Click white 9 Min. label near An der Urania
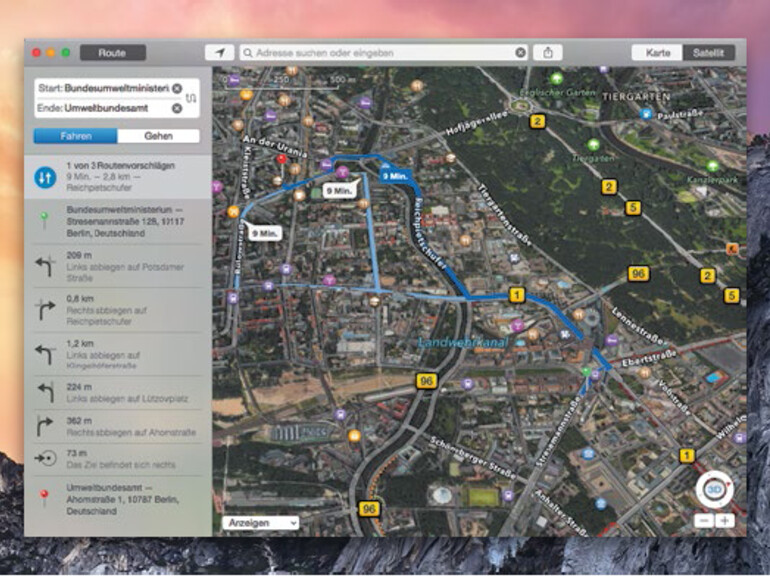The height and width of the screenshot is (578, 770). [x=340, y=190]
